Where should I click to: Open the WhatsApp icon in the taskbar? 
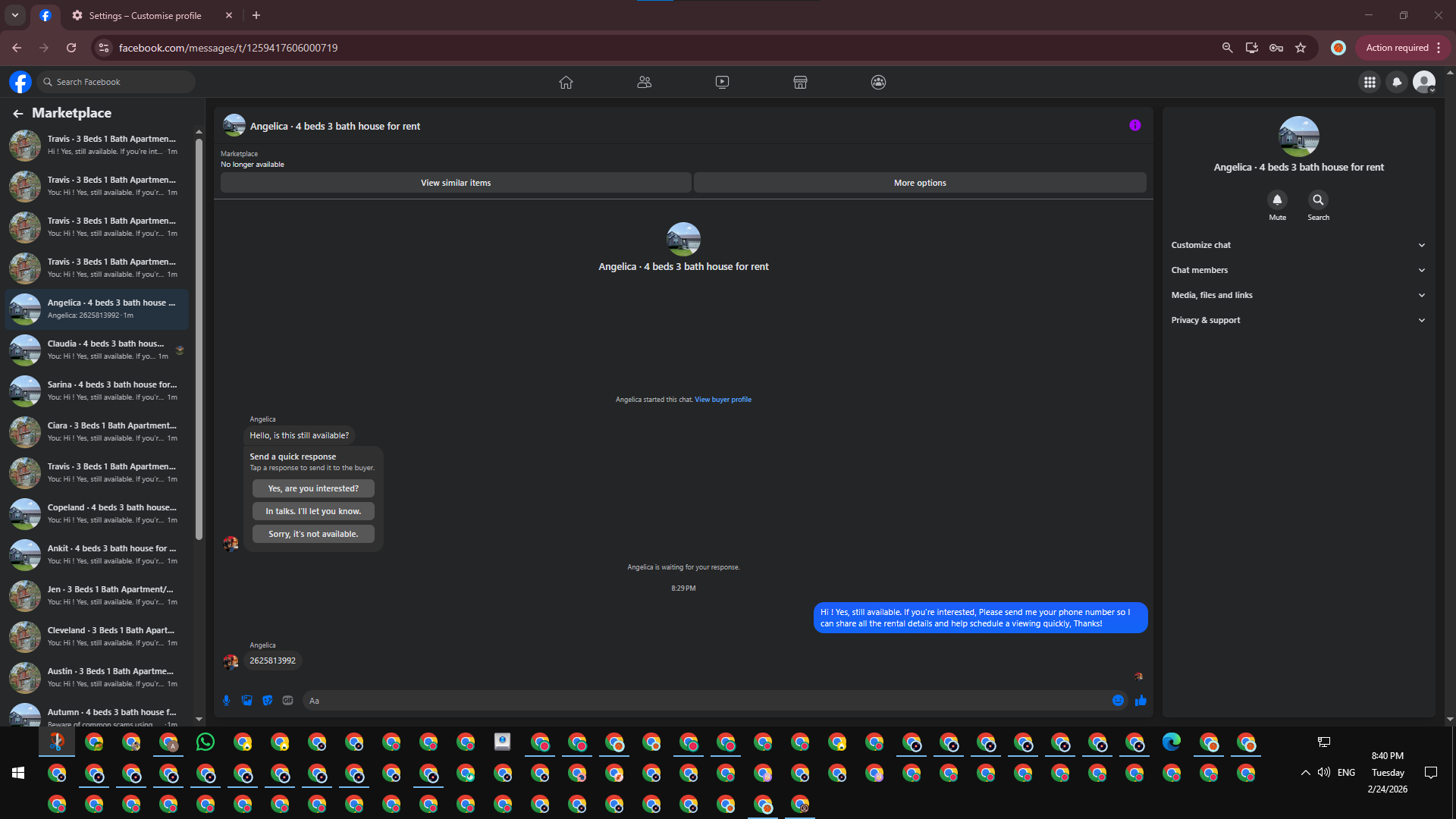point(205,742)
